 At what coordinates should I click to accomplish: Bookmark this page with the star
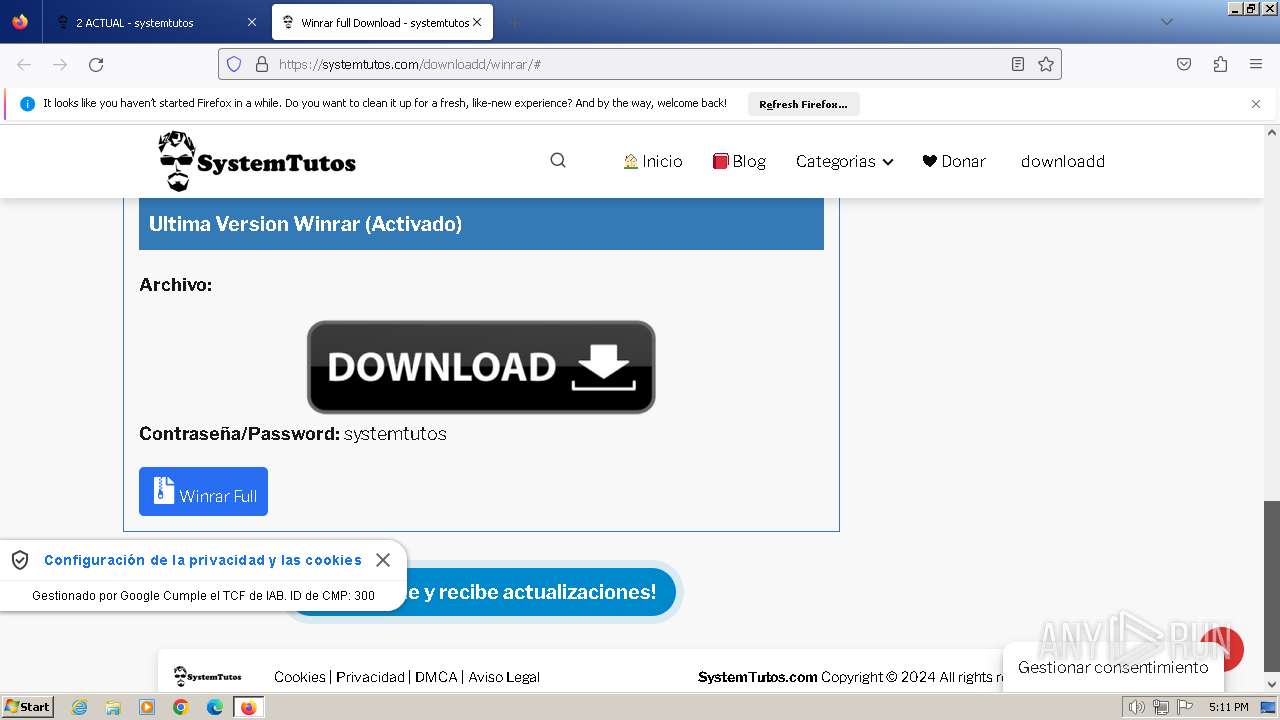click(1046, 64)
